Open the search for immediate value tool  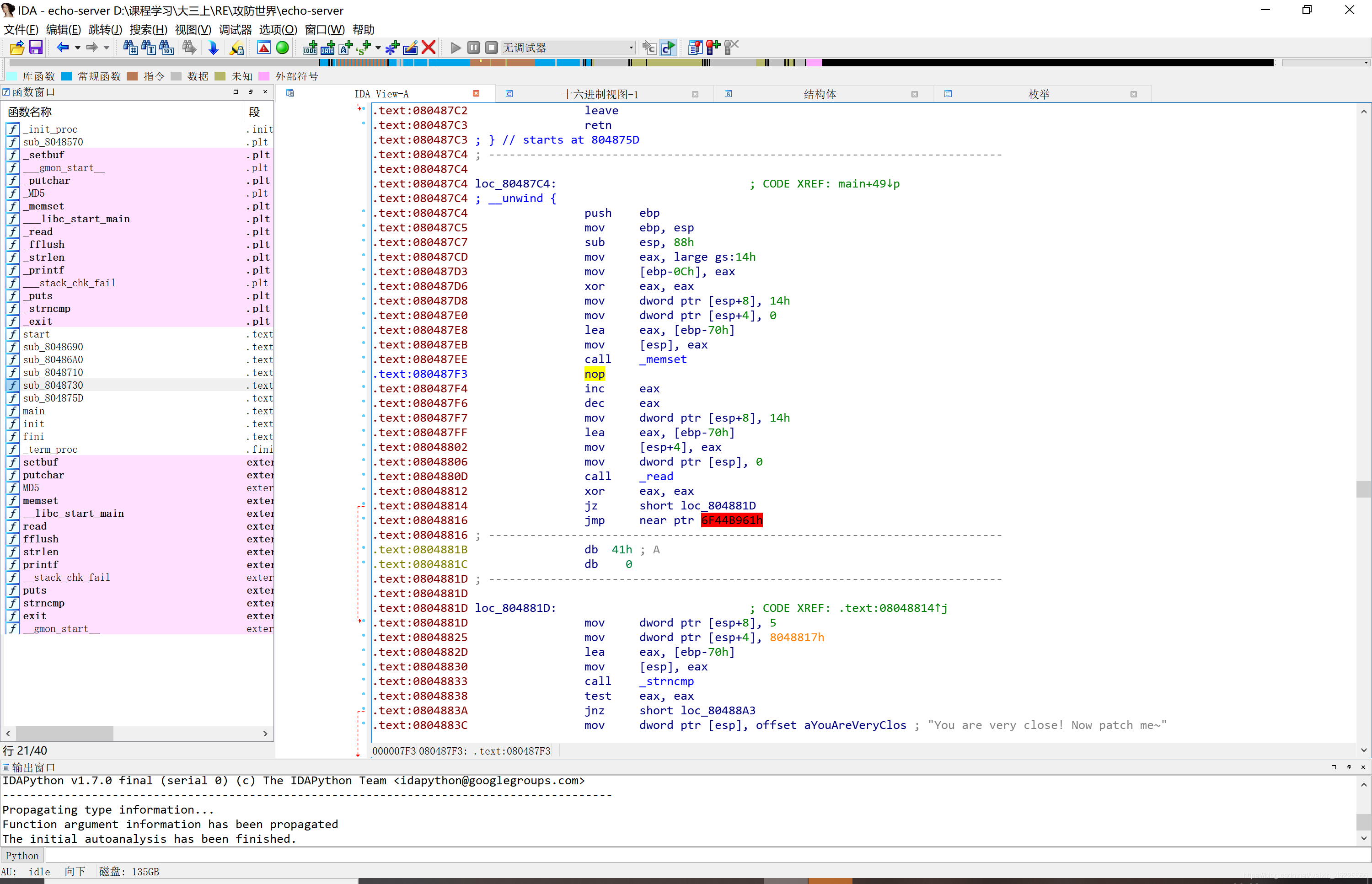click(130, 48)
